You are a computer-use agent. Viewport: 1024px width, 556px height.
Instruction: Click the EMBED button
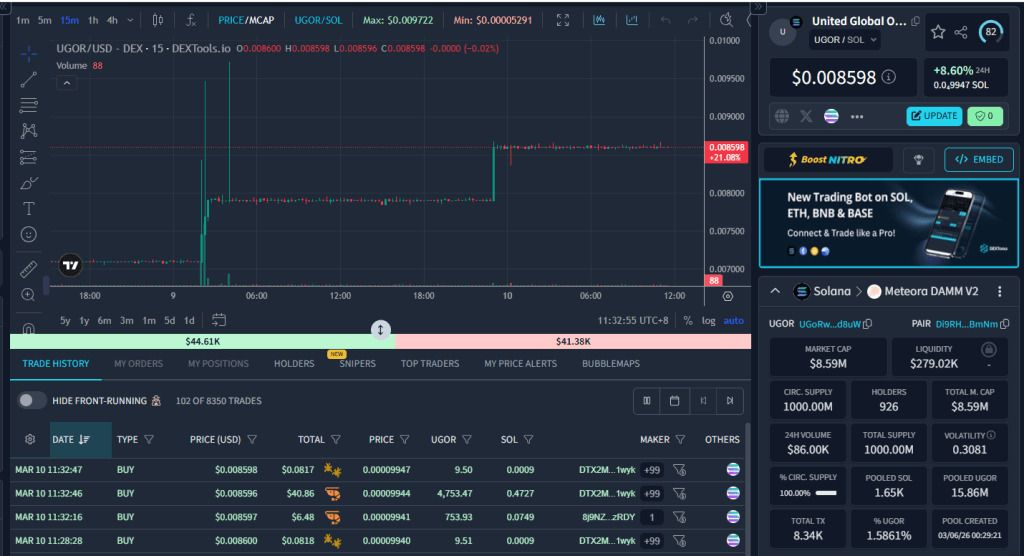coord(978,159)
